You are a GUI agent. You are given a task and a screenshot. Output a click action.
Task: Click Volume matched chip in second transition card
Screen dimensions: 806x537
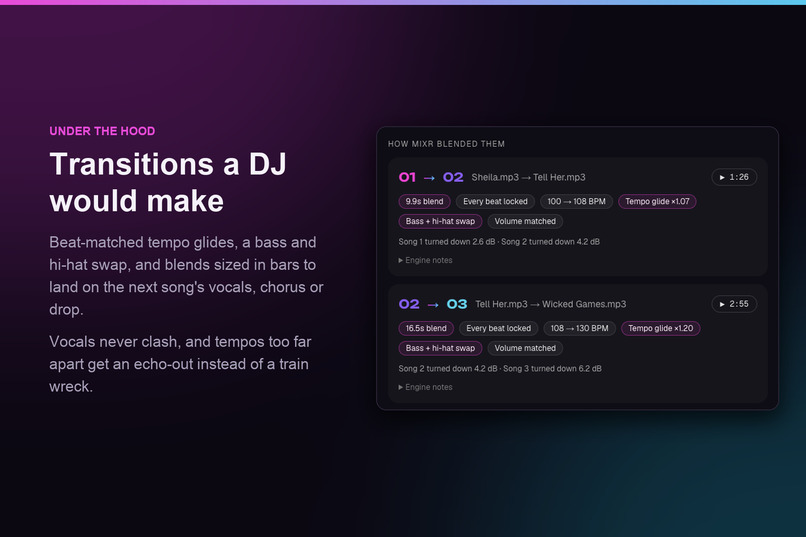(x=525, y=348)
